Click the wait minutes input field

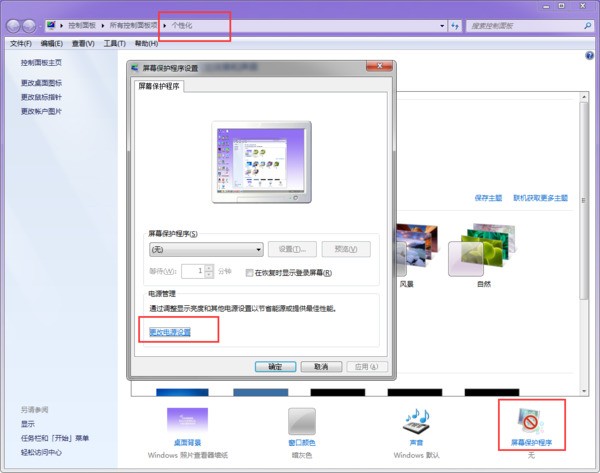[x=194, y=271]
